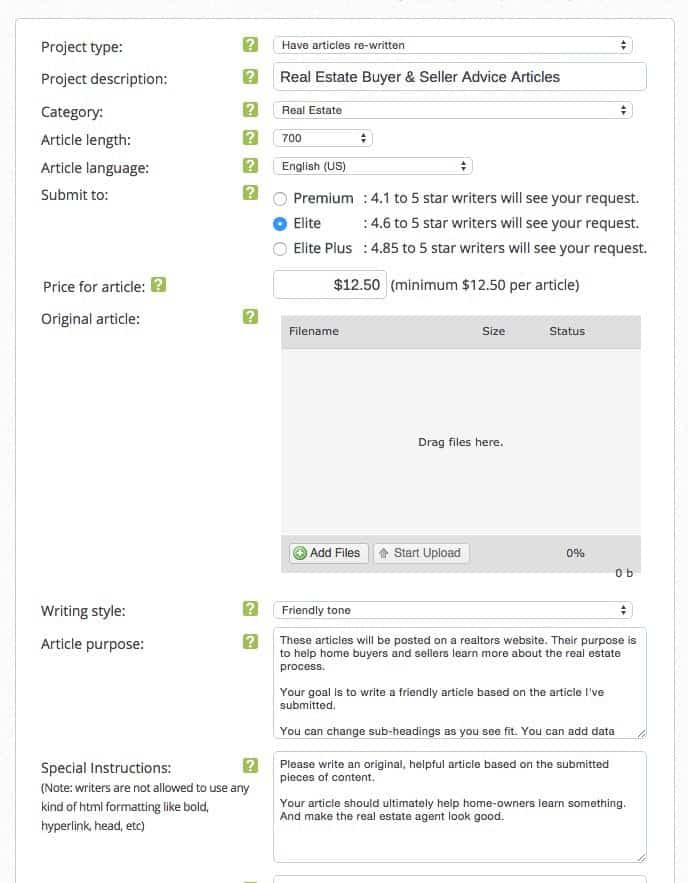Select the Premium writer level radio
This screenshot has width=688, height=883.
[x=280, y=199]
